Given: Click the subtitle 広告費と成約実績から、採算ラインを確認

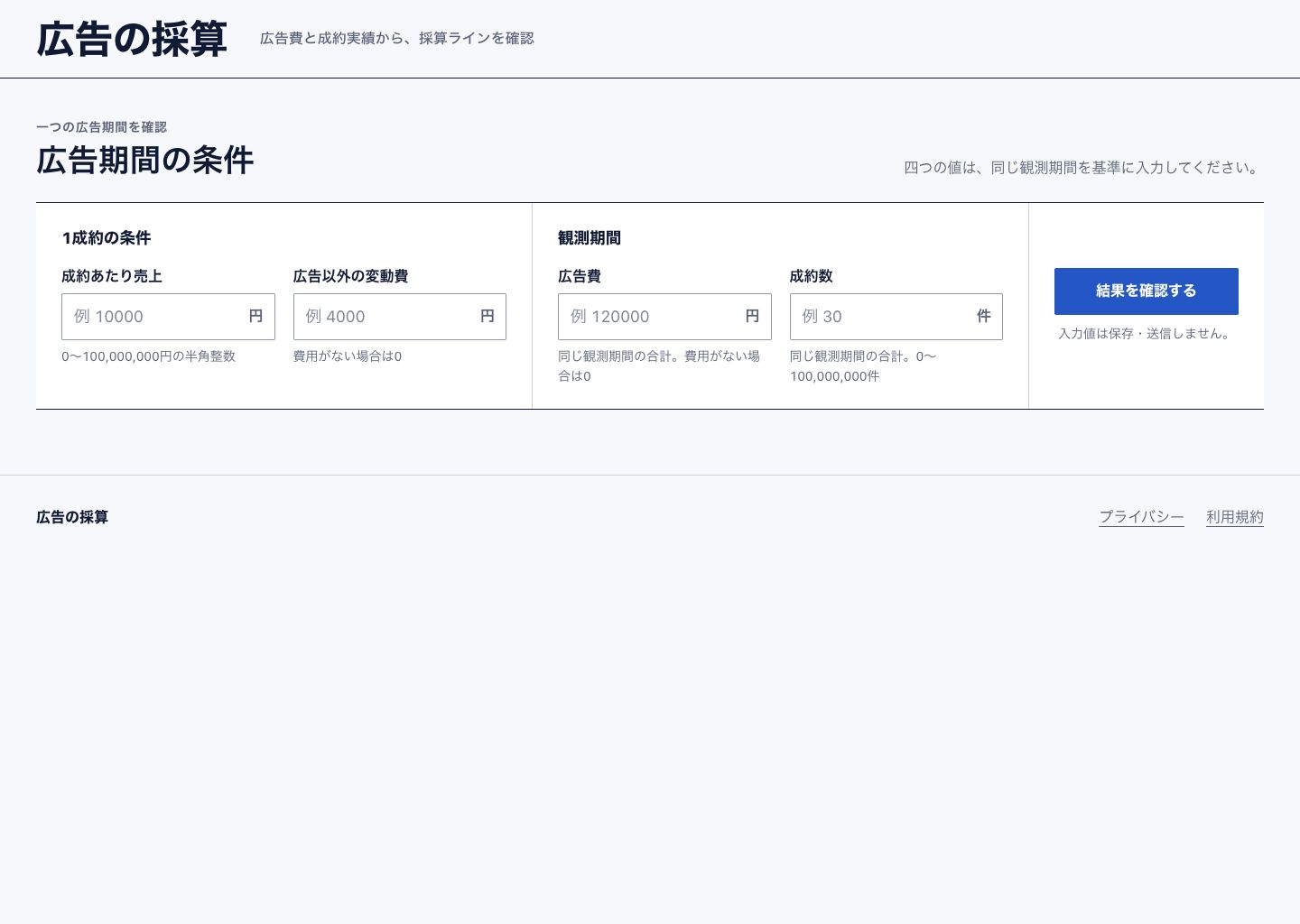Looking at the screenshot, I should [397, 38].
